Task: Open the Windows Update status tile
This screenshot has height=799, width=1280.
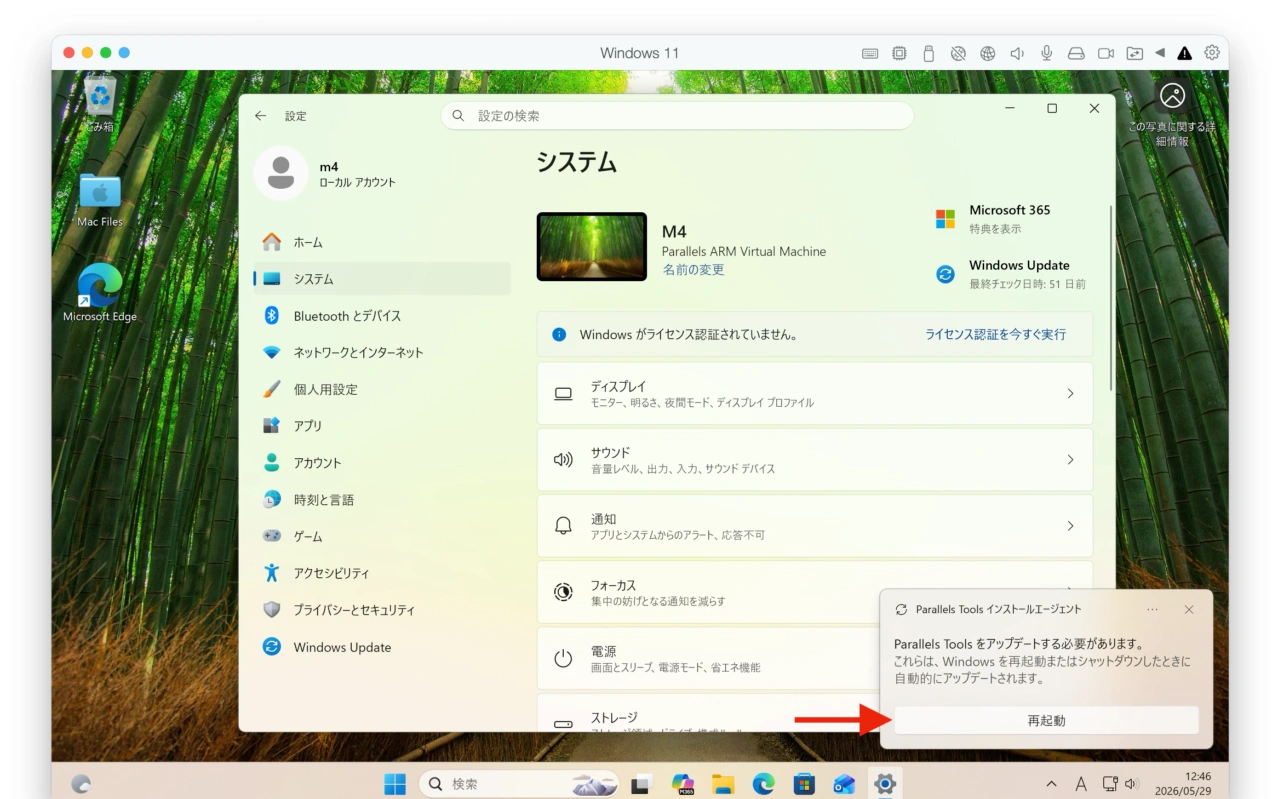Action: [1010, 274]
